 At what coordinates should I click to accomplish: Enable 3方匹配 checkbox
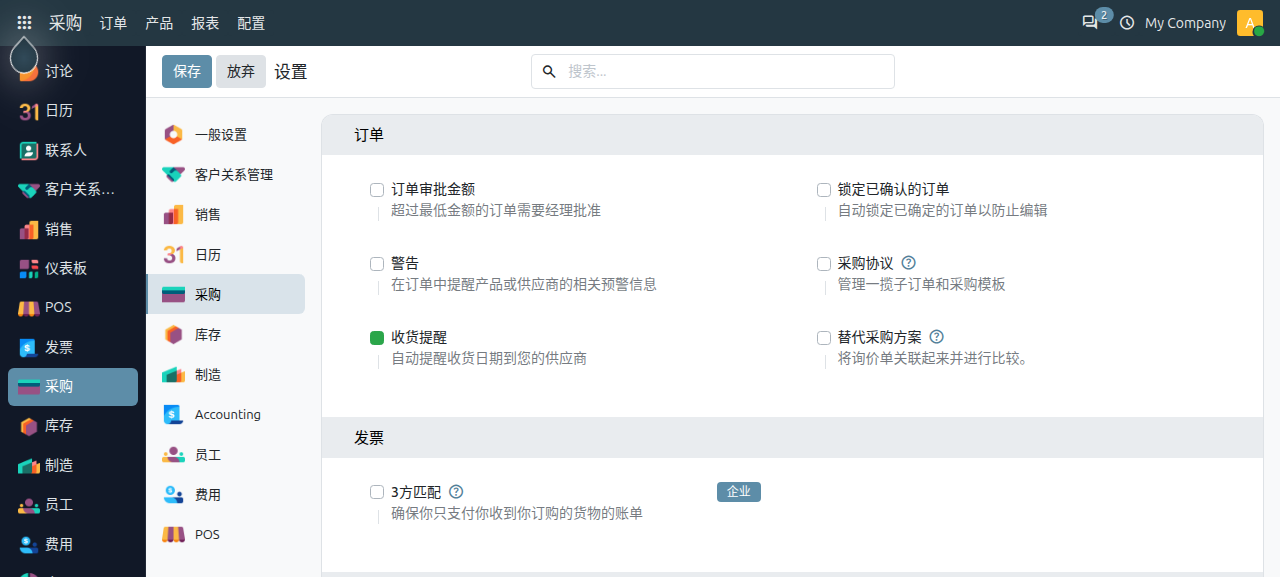pyautogui.click(x=377, y=492)
